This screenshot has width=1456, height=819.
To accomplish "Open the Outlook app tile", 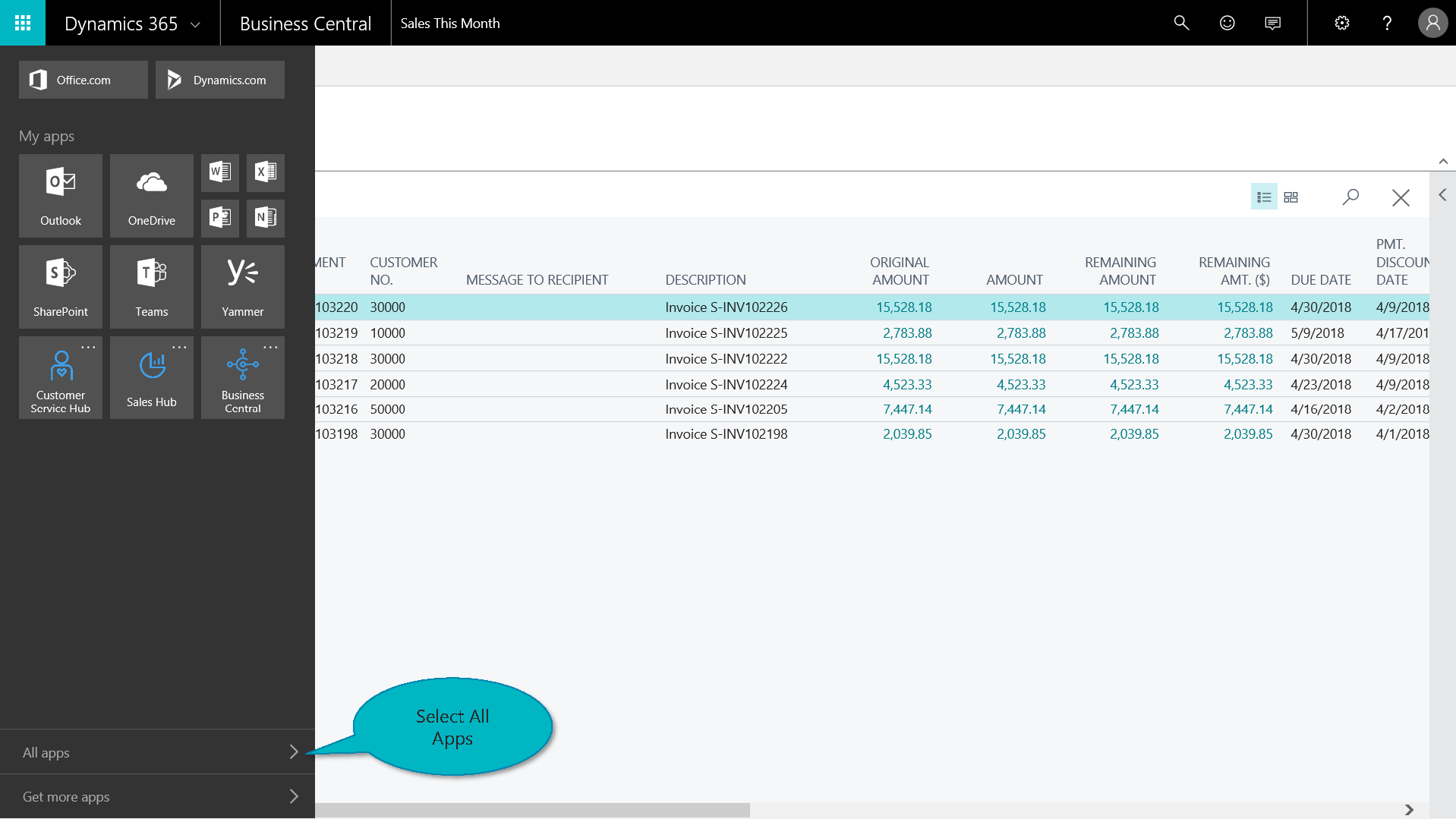I will click(61, 195).
